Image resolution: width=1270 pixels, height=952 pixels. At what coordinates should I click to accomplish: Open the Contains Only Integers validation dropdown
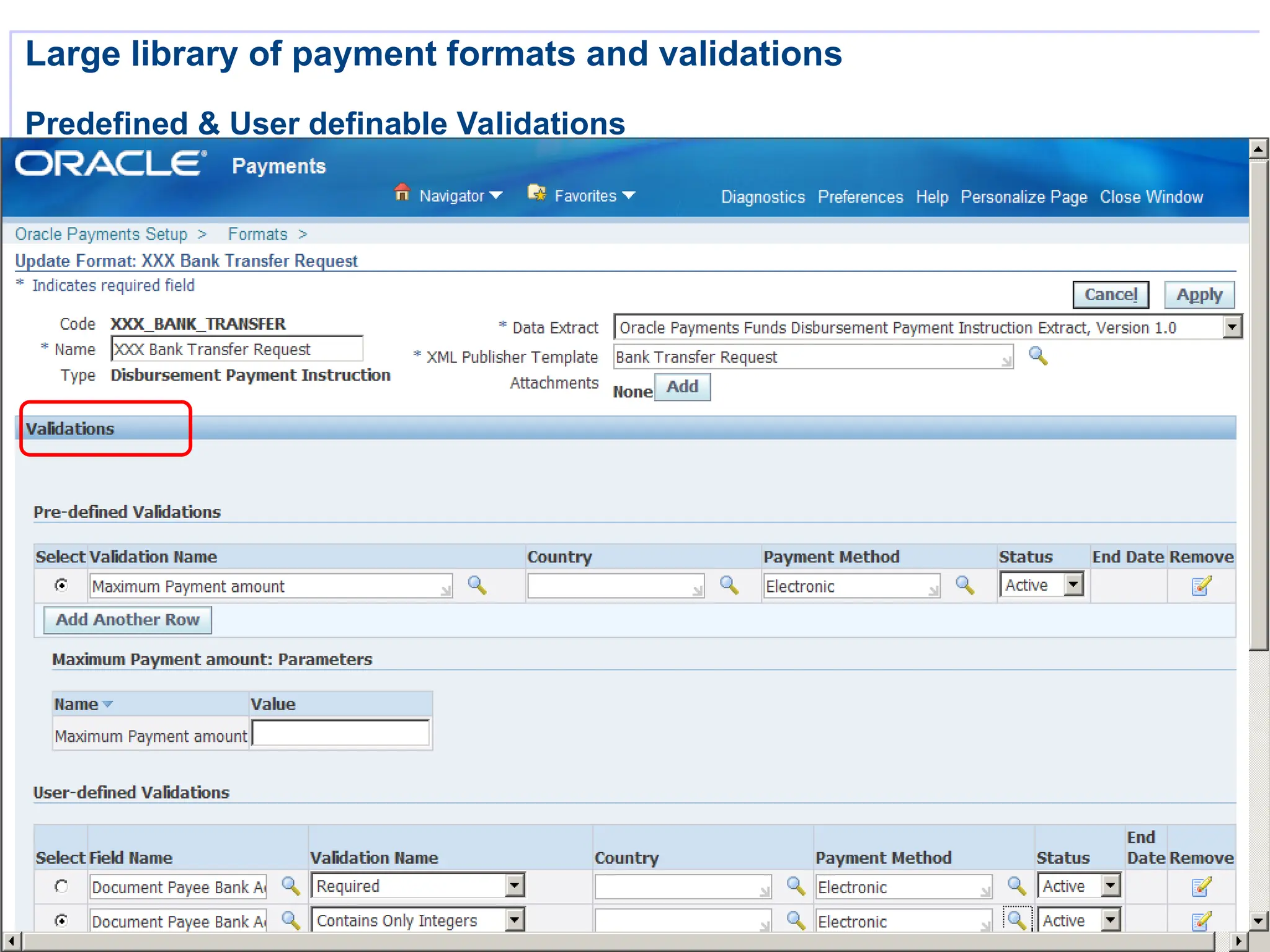(515, 920)
